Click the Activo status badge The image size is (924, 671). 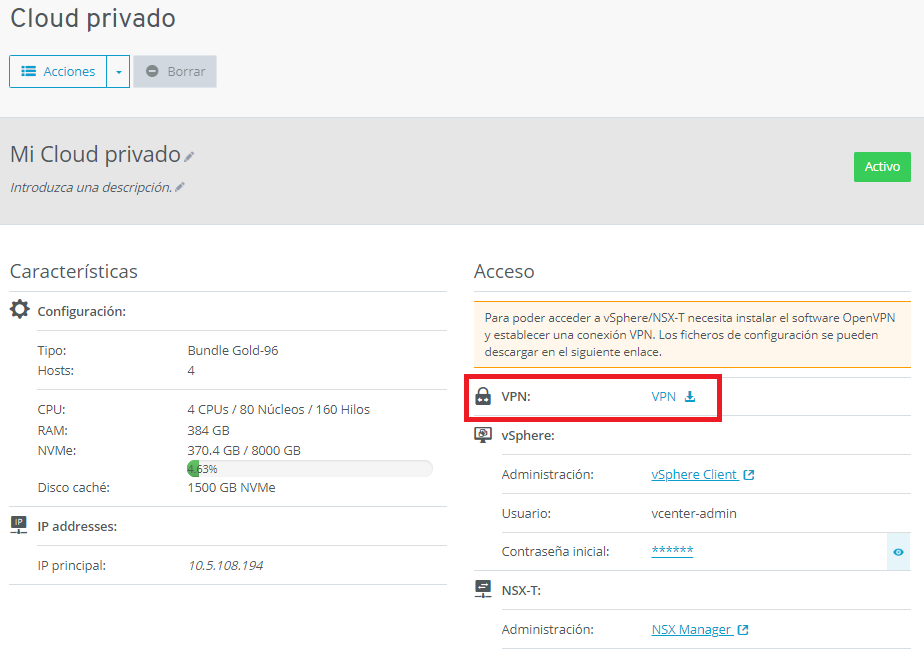point(882,167)
